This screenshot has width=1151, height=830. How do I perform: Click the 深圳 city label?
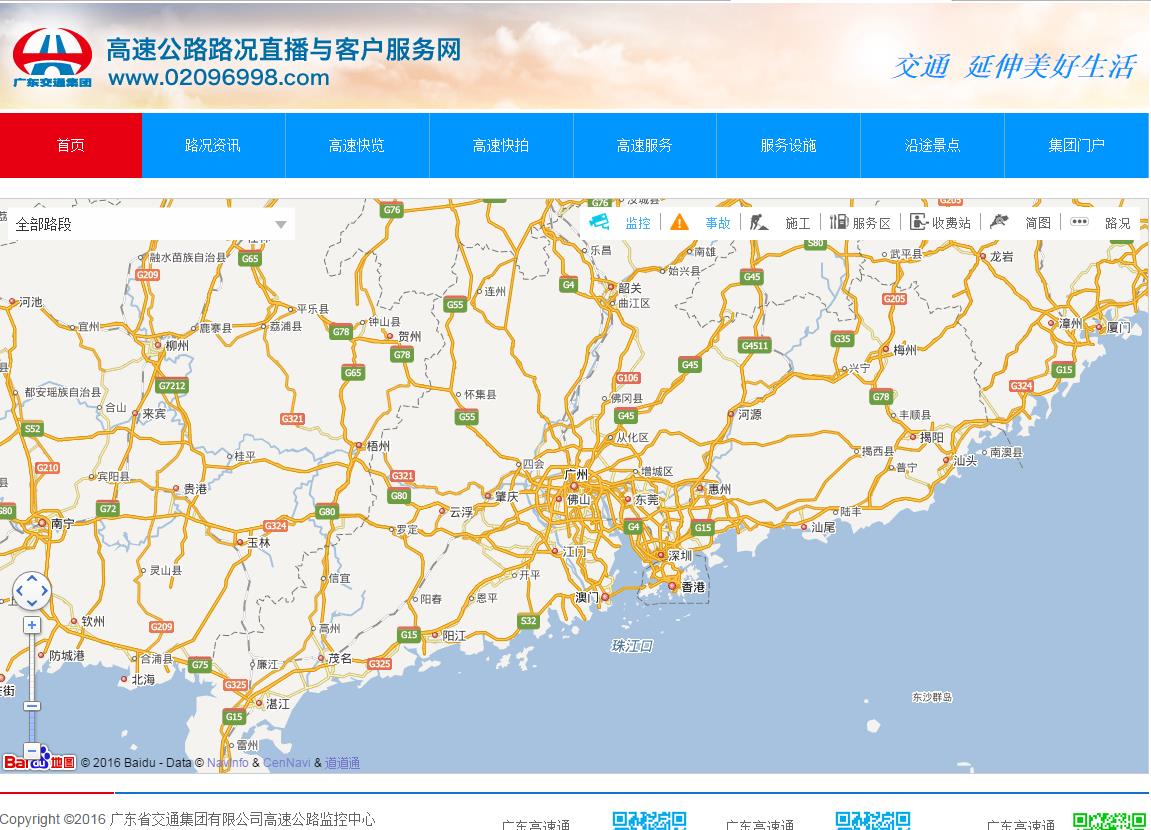[x=680, y=556]
